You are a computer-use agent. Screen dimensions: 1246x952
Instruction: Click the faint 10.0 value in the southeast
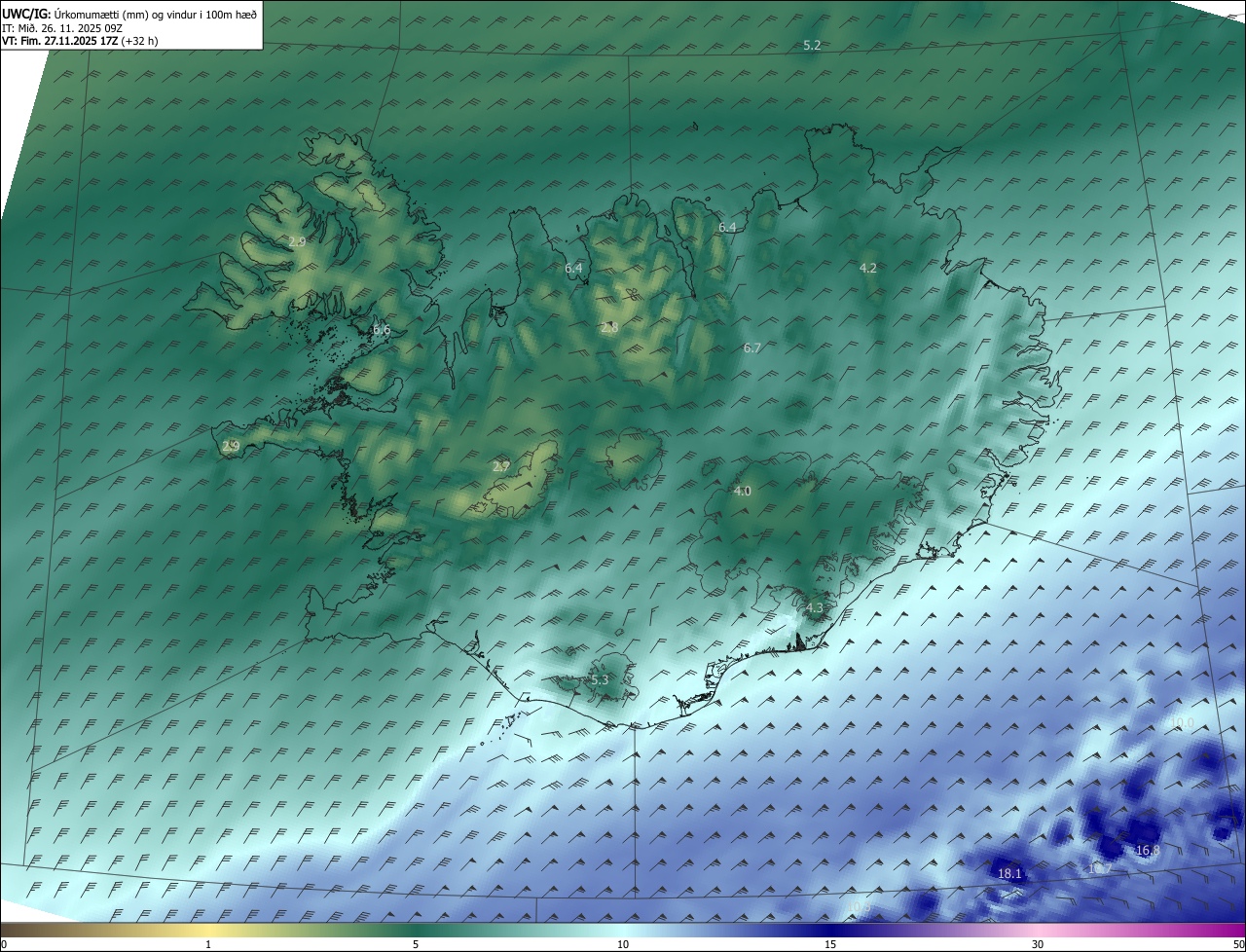pyautogui.click(x=1182, y=723)
